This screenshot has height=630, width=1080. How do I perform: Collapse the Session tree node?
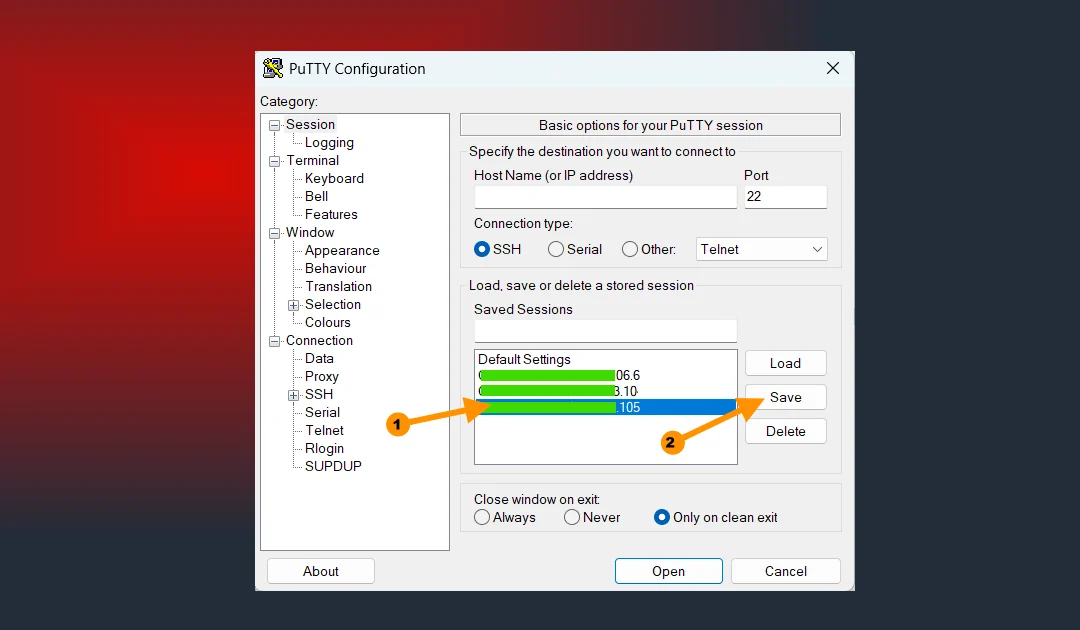[274, 125]
